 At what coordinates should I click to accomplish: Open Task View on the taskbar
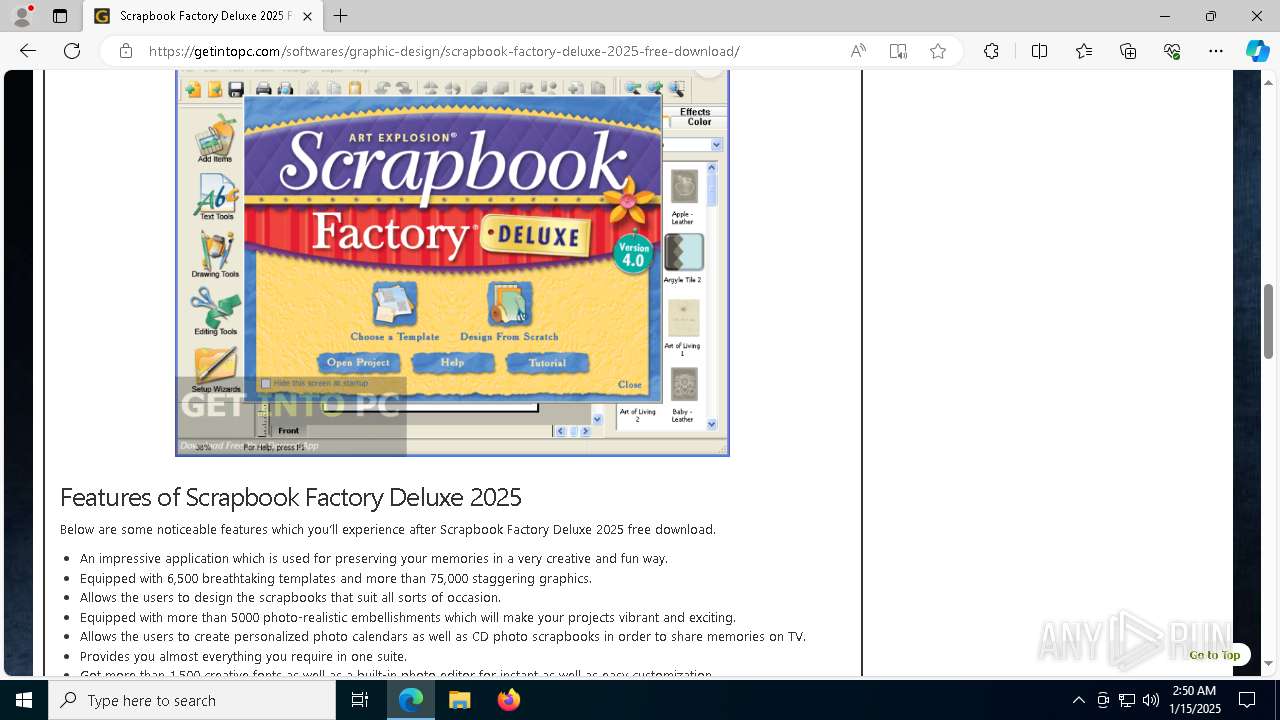click(x=360, y=700)
